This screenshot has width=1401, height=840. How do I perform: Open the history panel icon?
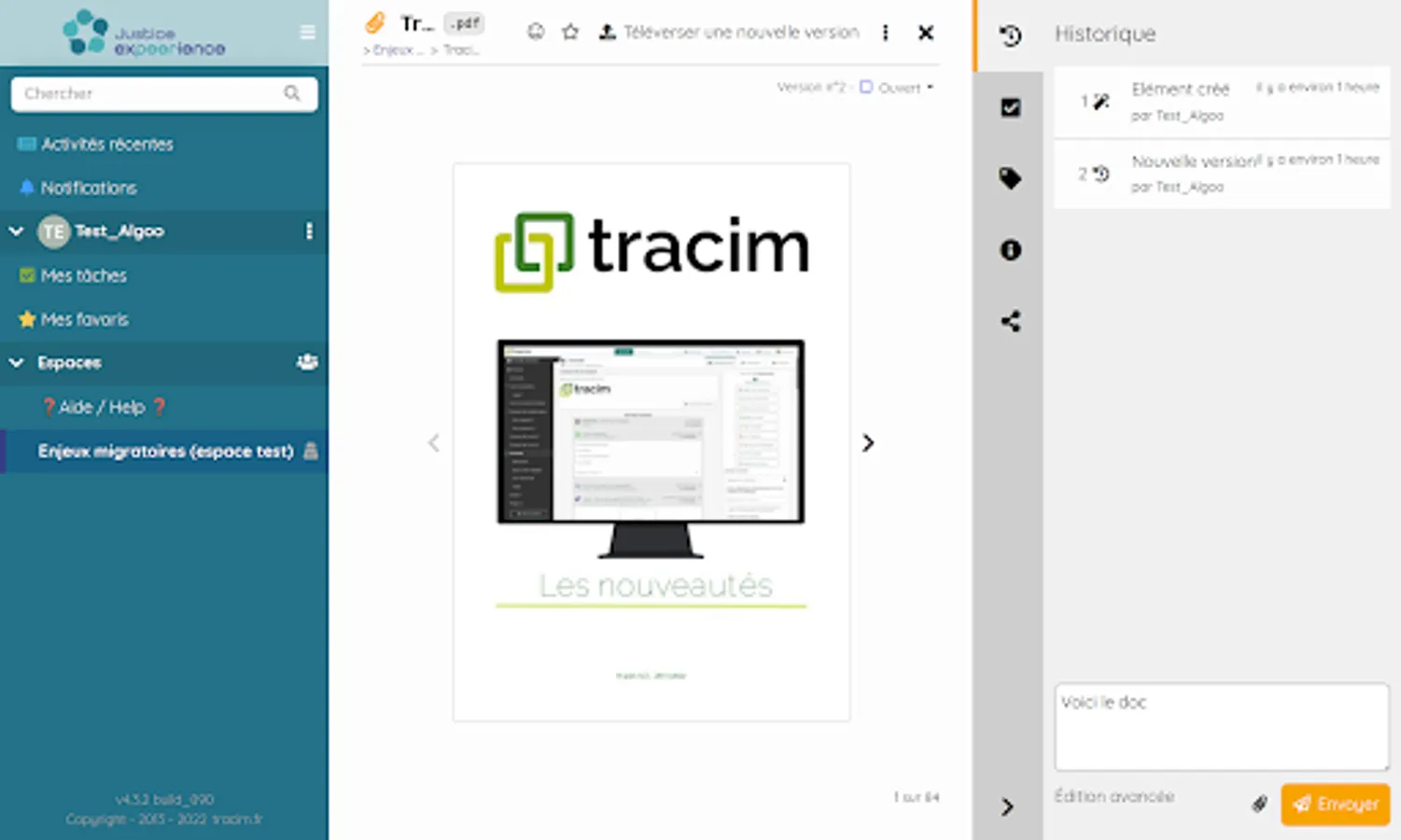click(x=1008, y=35)
